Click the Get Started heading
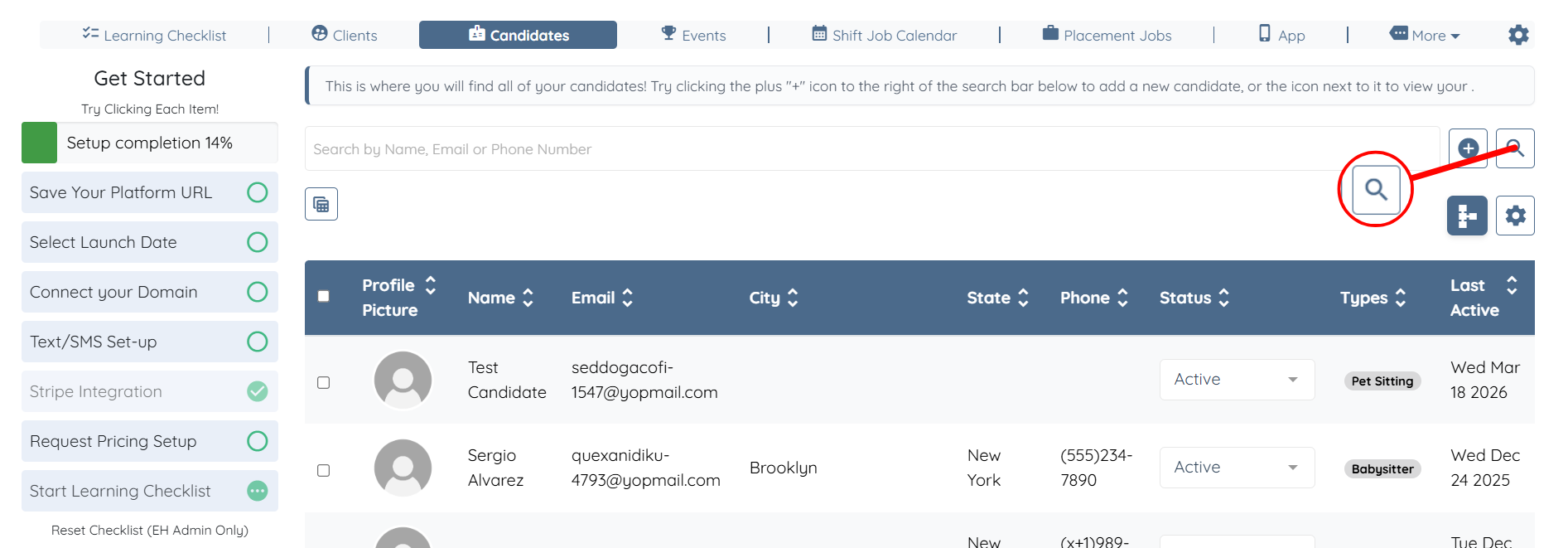The image size is (1568, 548). click(x=150, y=78)
